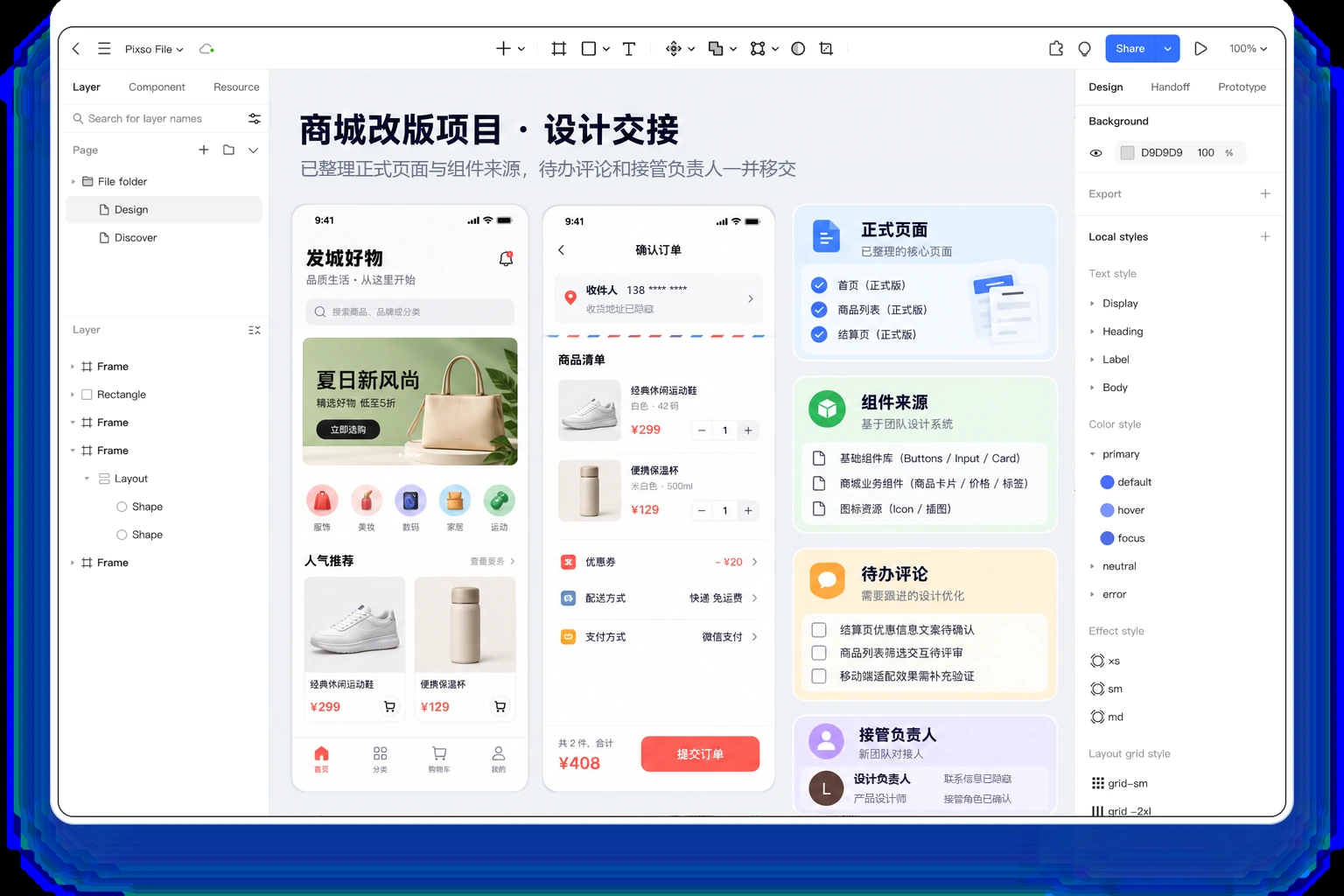This screenshot has width=1344, height=896.
Task: Open the 查看更多 link
Action: click(493, 562)
